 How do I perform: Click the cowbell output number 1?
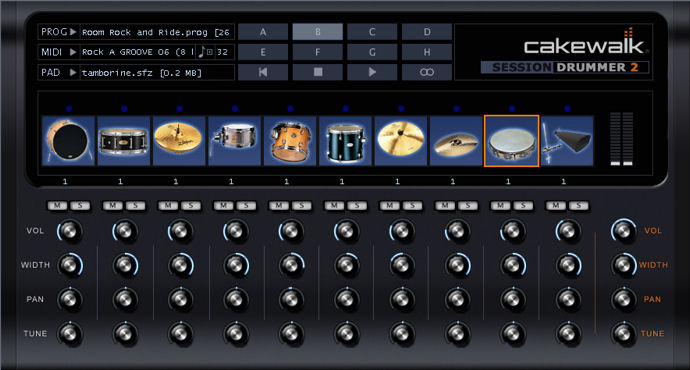click(x=564, y=181)
